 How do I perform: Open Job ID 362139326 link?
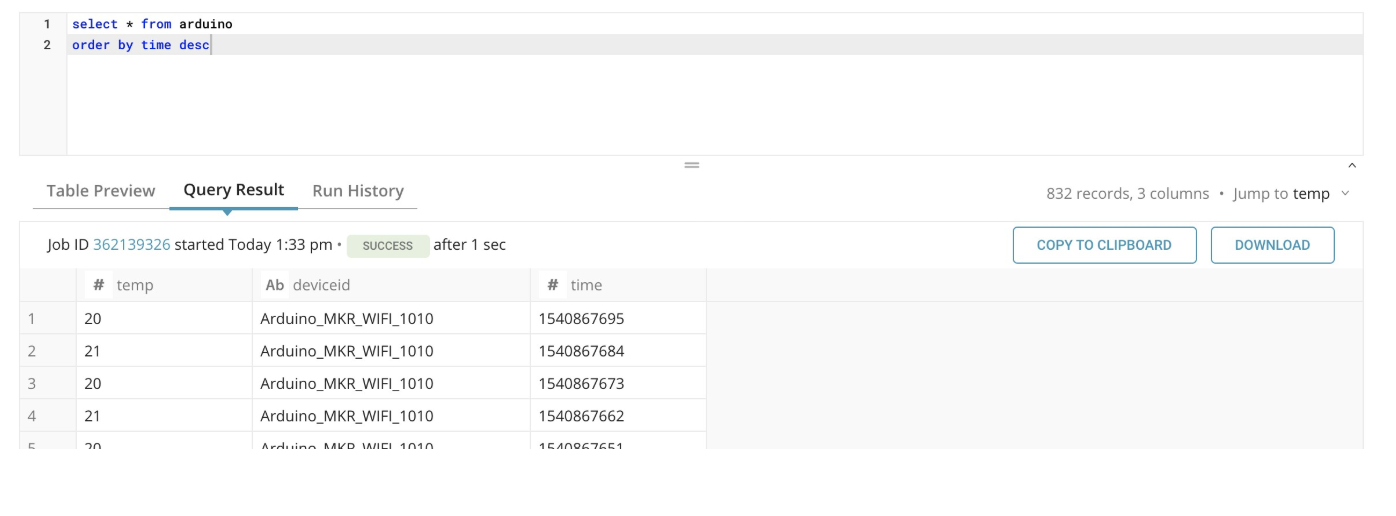[x=131, y=245]
